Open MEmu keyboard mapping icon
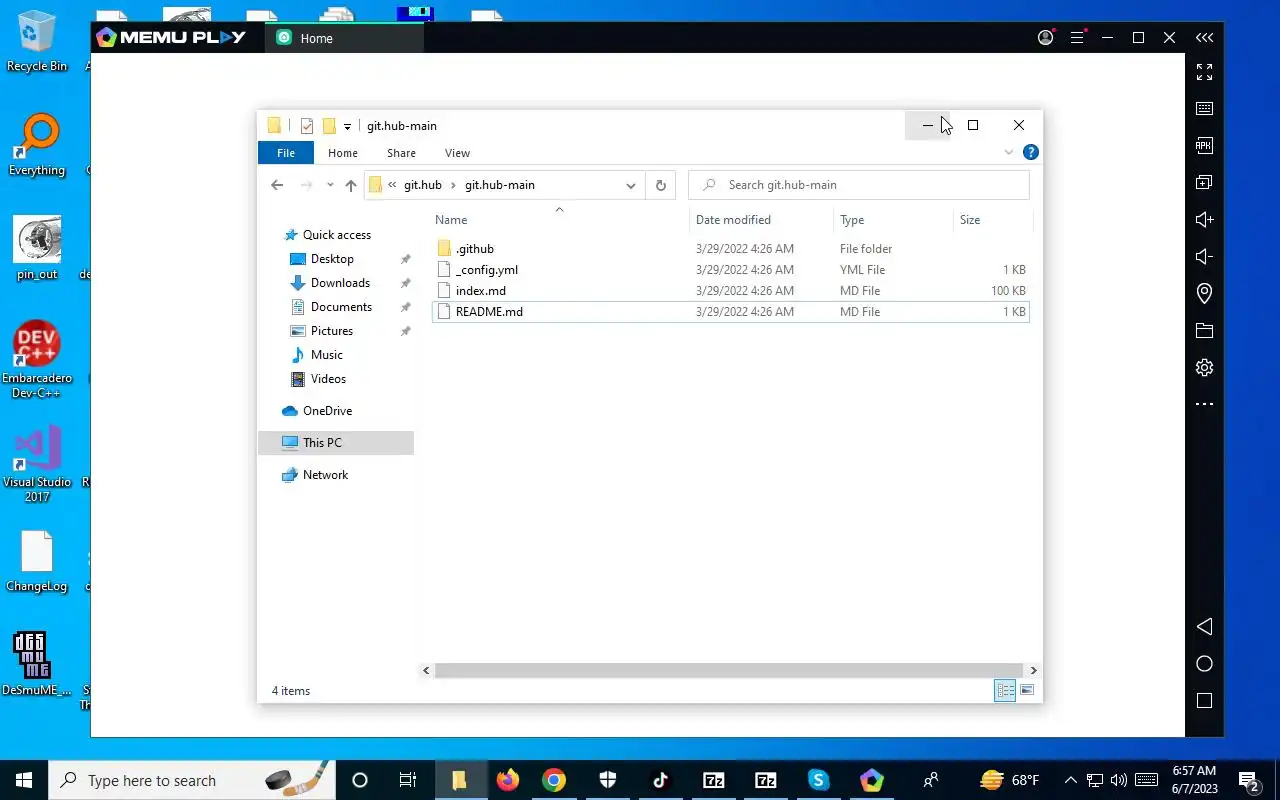The width and height of the screenshot is (1280, 800). [1204, 108]
